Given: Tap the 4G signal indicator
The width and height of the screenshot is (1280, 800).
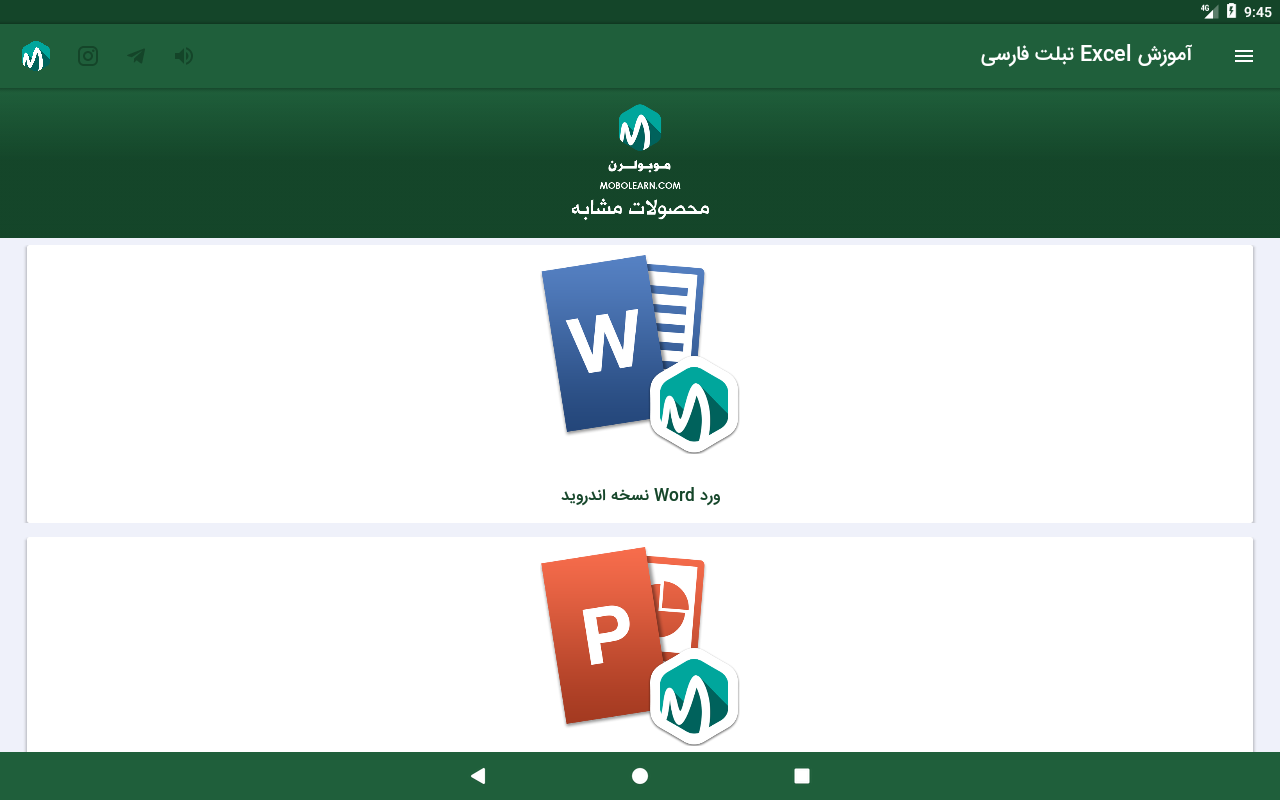Looking at the screenshot, I should (1209, 11).
